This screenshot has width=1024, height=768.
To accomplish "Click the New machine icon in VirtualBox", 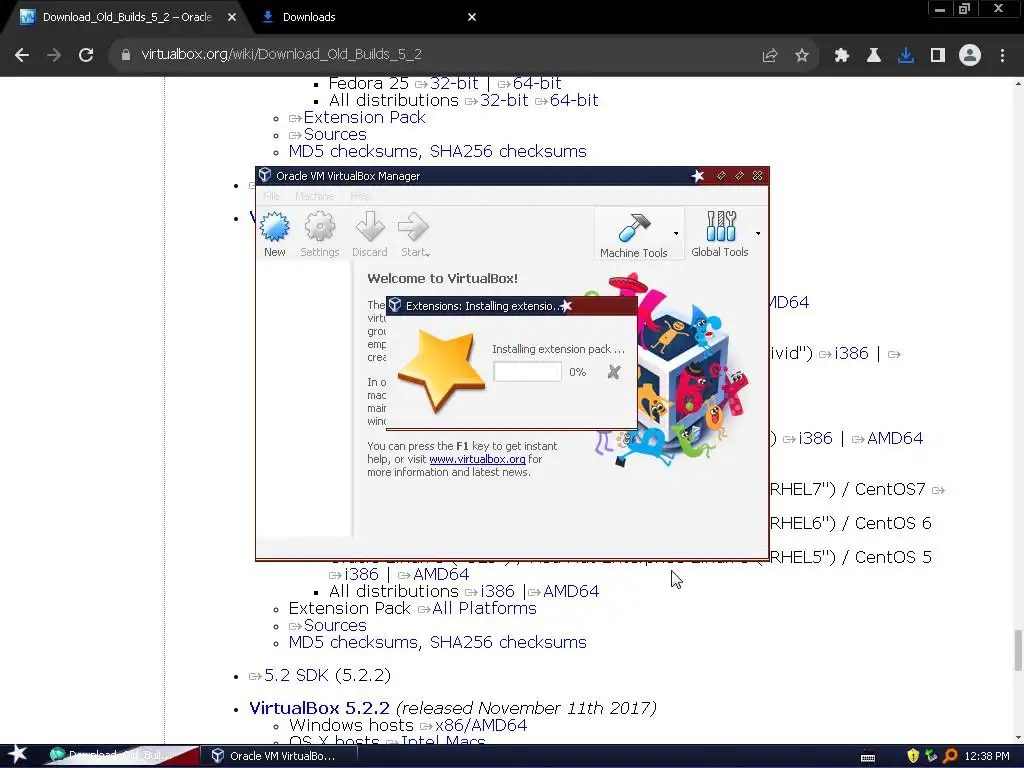I will click(x=274, y=227).
